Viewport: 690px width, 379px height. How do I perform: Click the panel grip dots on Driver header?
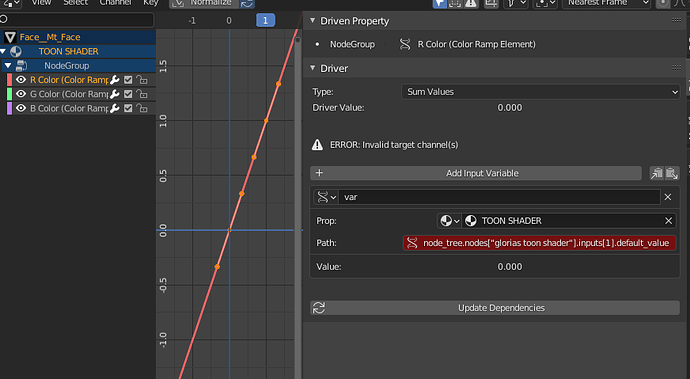click(x=676, y=67)
